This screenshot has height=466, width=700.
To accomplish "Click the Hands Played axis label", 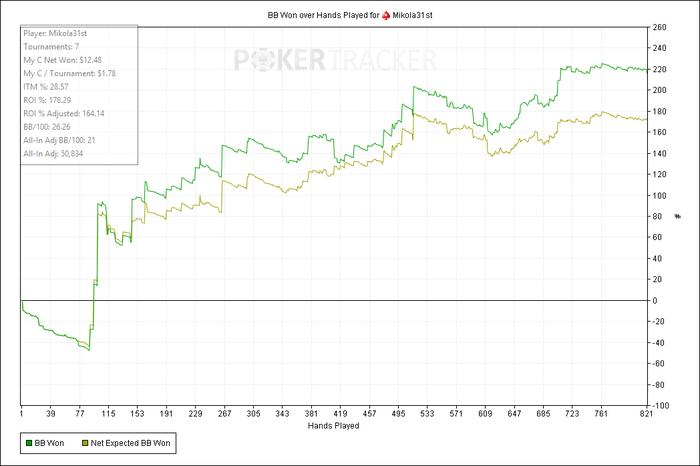I will pyautogui.click(x=333, y=426).
